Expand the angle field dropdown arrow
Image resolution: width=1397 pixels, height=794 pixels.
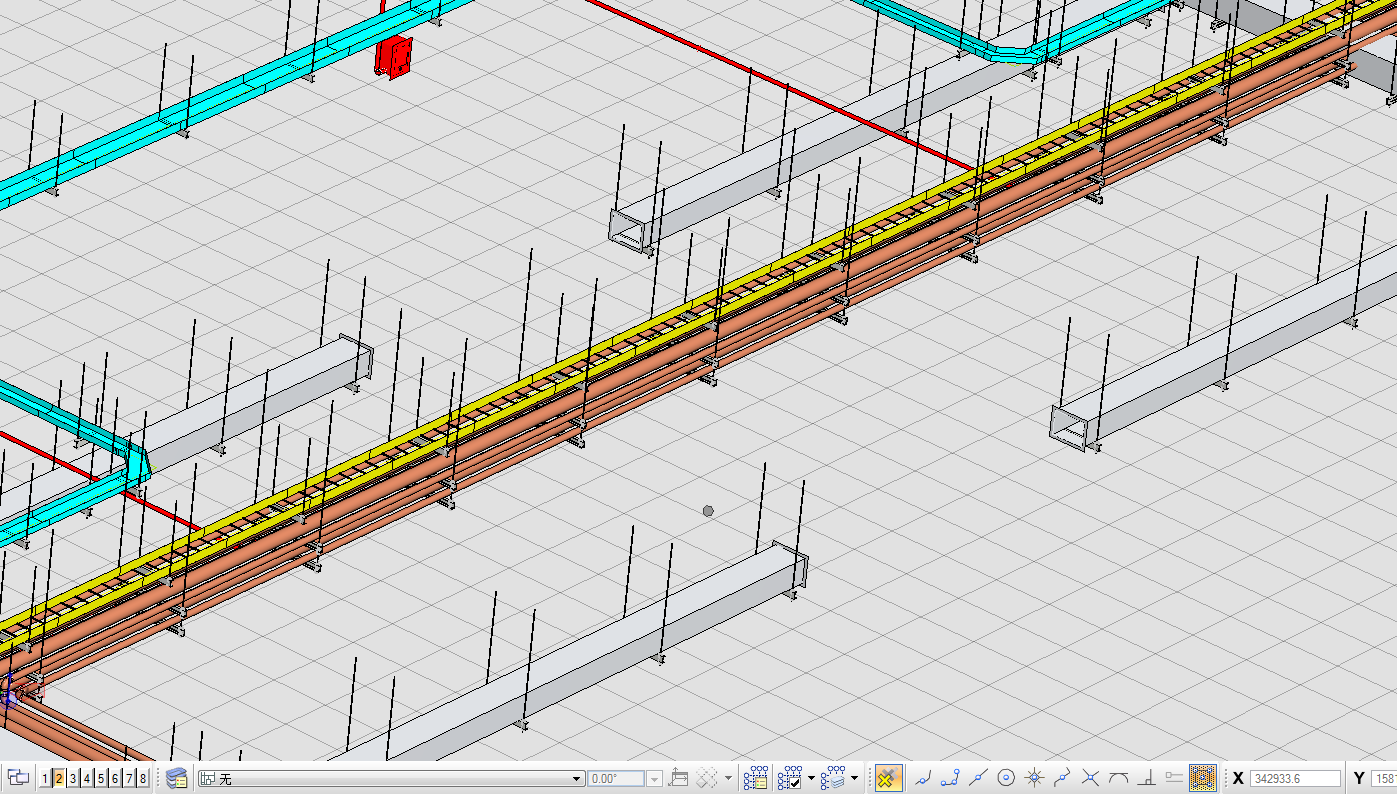click(x=655, y=779)
